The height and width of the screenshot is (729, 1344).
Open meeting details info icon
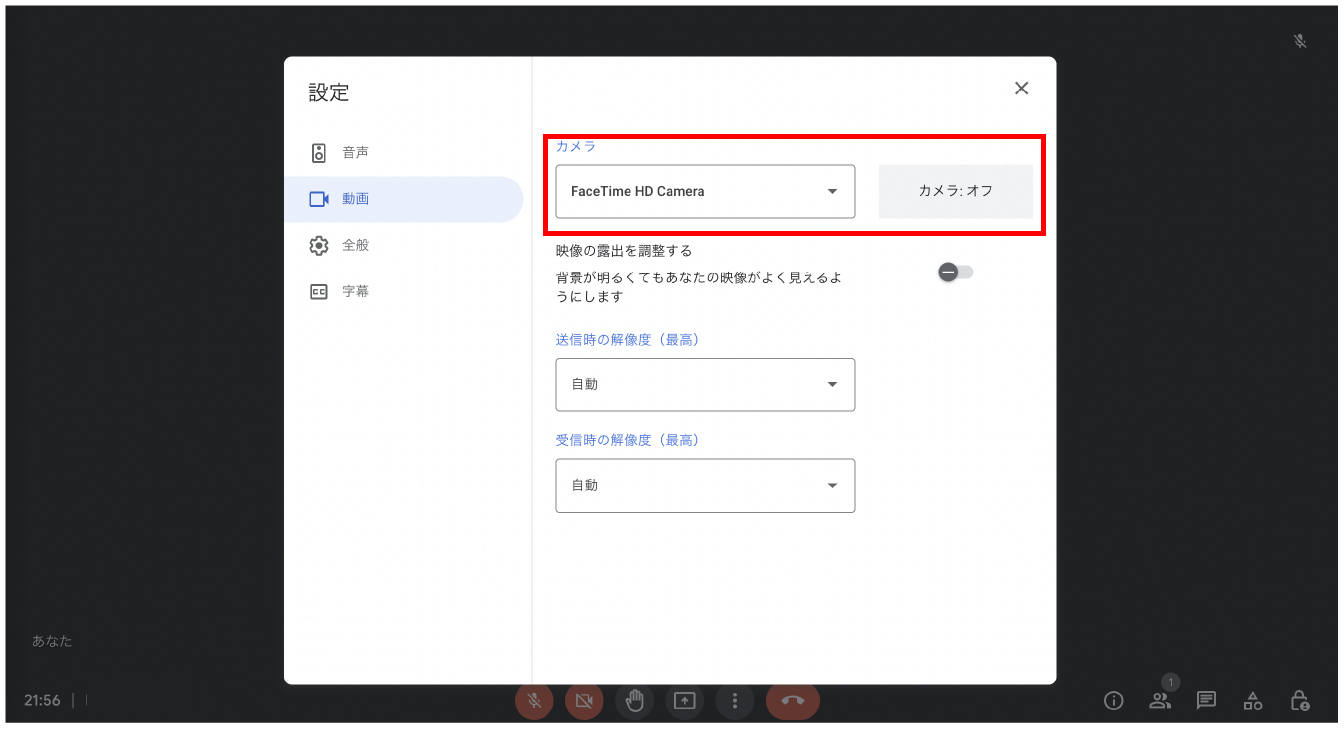pyautogui.click(x=1113, y=701)
